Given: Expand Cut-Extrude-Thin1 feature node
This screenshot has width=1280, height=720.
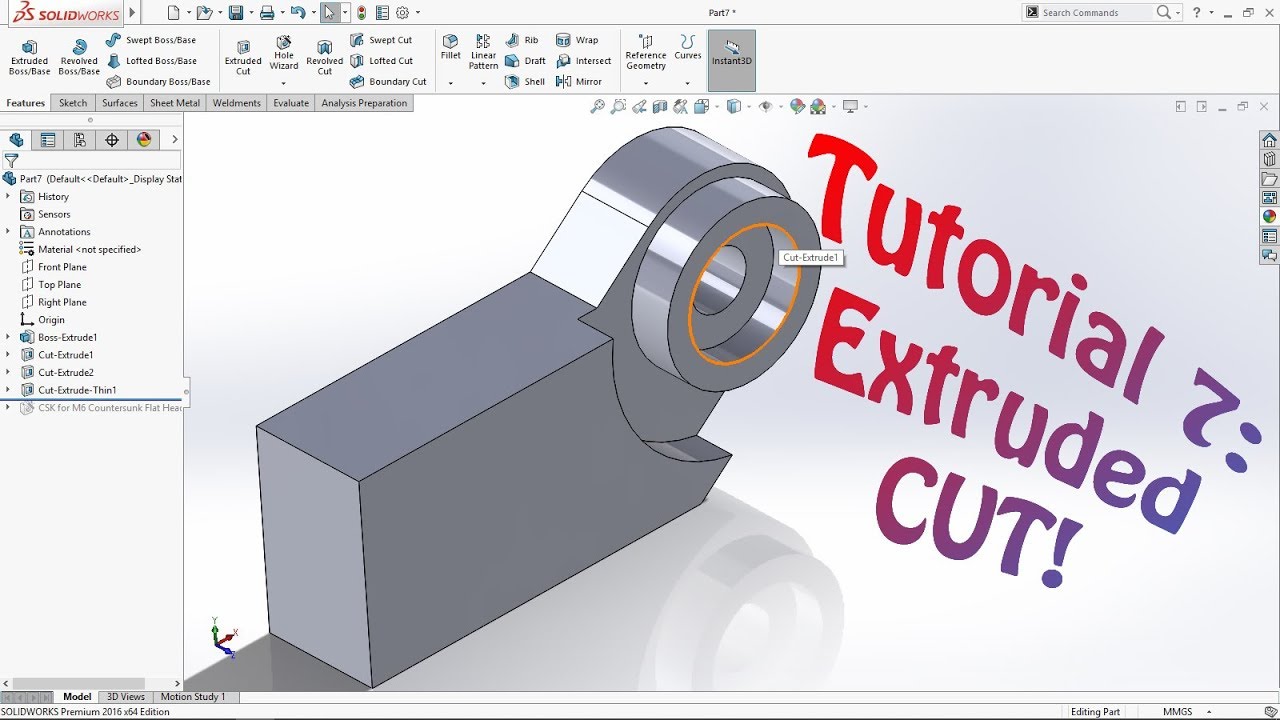Looking at the screenshot, I should [x=8, y=390].
